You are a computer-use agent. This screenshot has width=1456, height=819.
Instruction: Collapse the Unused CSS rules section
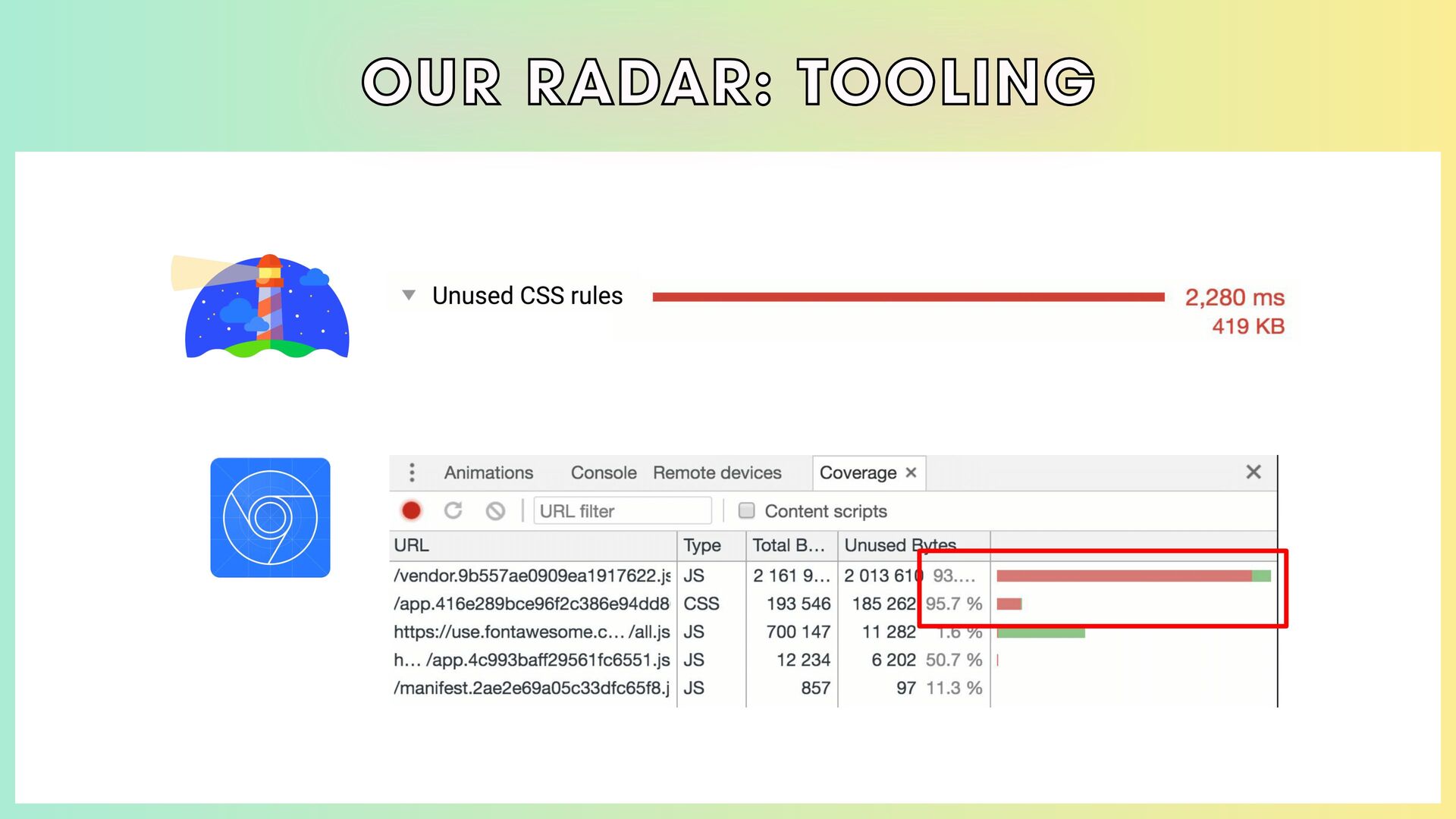(409, 296)
